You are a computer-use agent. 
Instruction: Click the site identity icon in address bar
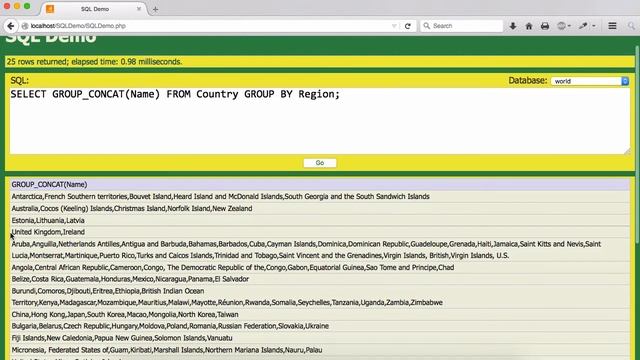point(25,26)
